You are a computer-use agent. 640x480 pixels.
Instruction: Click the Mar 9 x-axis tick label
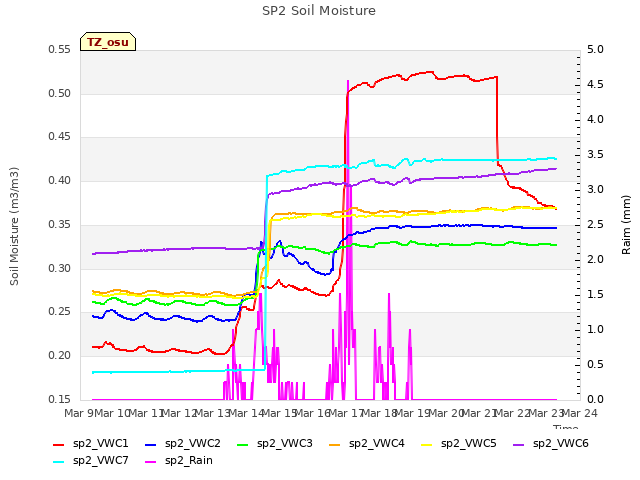[x=79, y=413]
